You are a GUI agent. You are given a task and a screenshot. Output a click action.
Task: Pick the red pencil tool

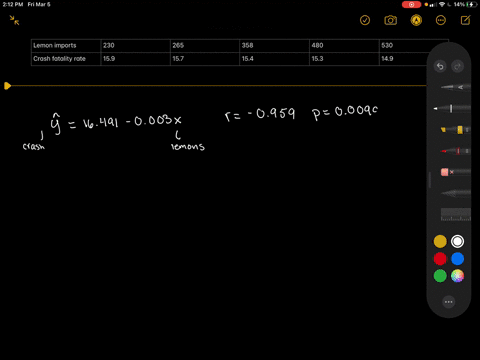coord(455,151)
